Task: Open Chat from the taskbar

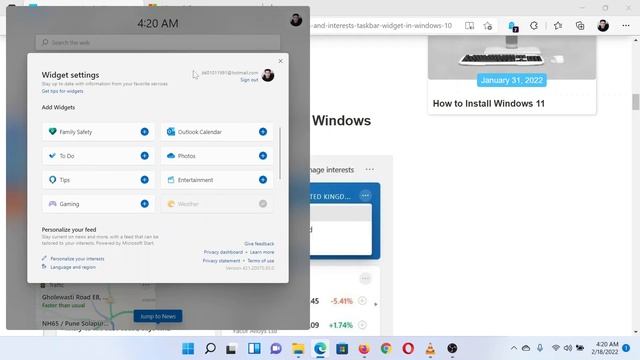Action: point(276,349)
